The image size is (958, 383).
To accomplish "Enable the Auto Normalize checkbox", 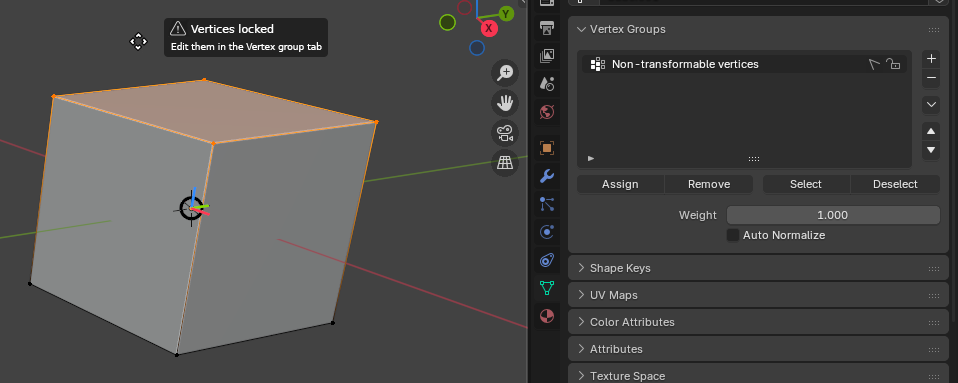I will [x=733, y=235].
